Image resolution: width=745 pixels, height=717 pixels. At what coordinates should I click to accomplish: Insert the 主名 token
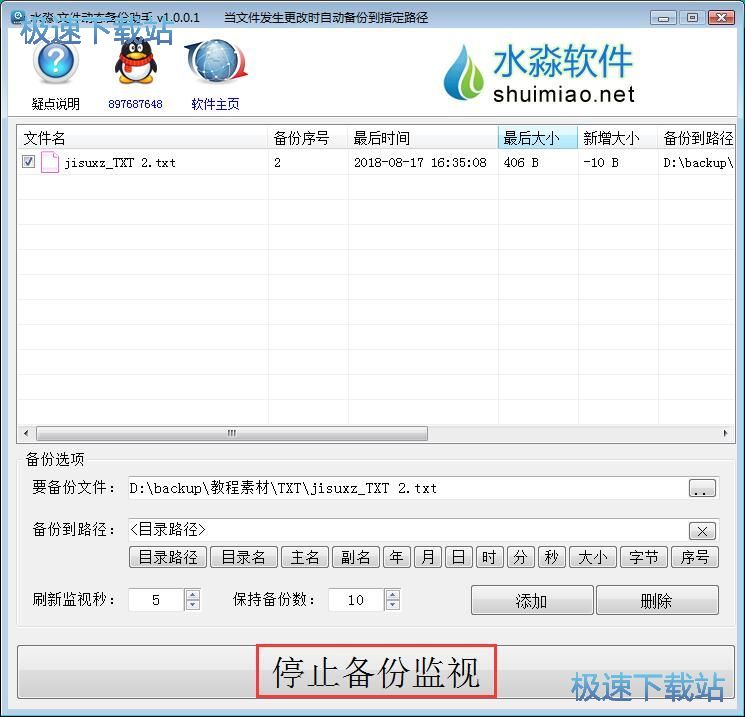(305, 557)
